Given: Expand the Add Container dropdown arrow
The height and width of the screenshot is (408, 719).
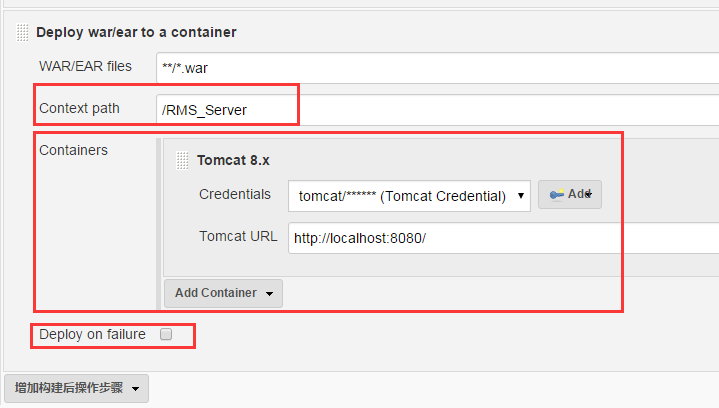Looking at the screenshot, I should tap(269, 294).
